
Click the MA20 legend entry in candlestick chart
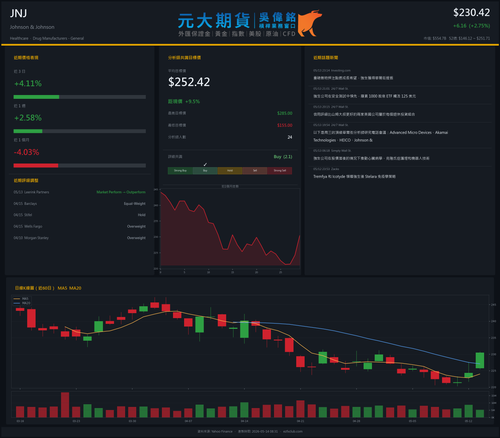22,303
